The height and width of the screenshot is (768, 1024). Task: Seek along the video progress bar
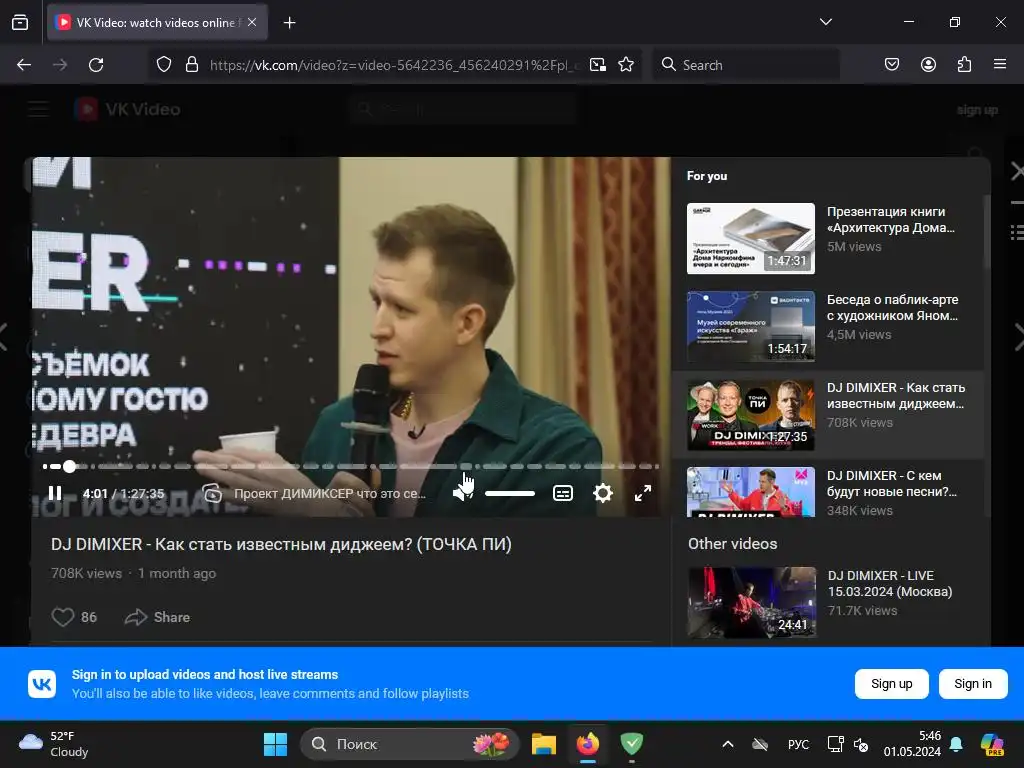(x=351, y=466)
